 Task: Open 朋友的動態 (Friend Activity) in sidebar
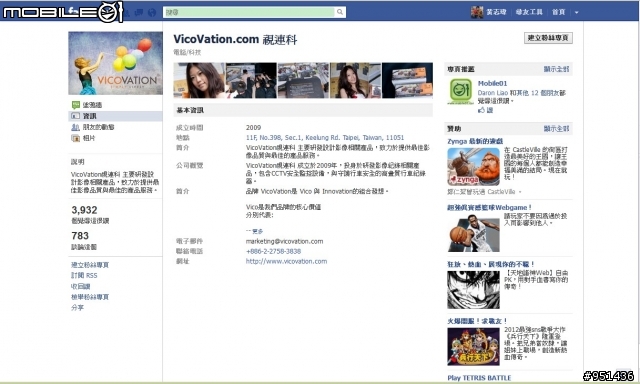(x=98, y=127)
